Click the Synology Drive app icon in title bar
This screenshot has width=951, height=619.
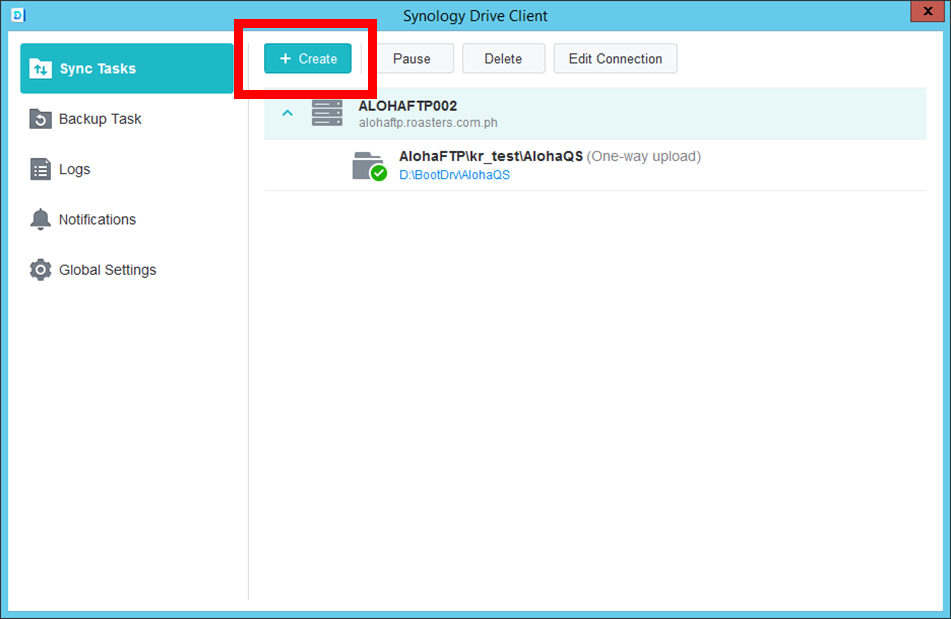coord(18,15)
